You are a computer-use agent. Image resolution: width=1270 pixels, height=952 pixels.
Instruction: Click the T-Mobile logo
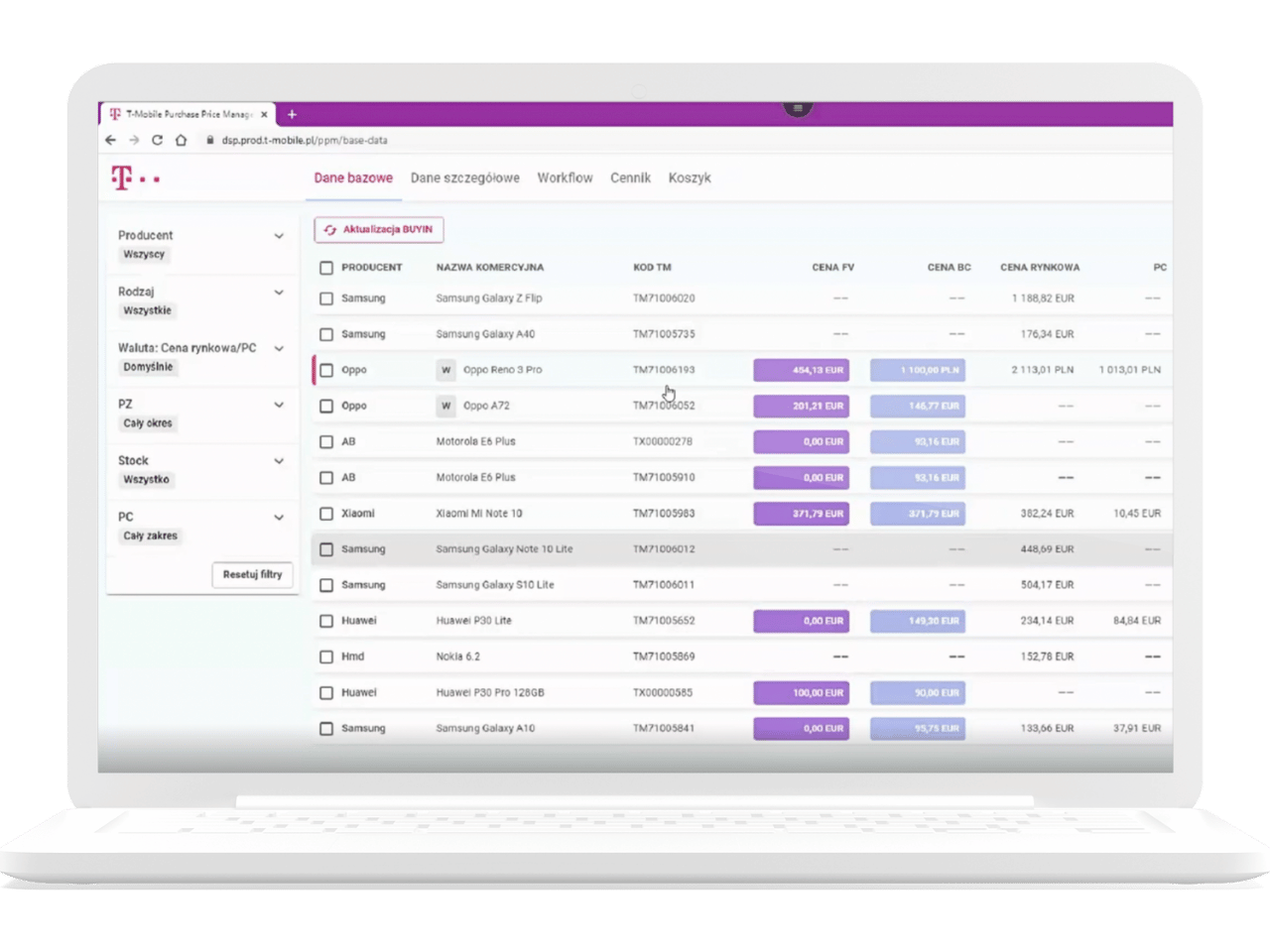[135, 178]
